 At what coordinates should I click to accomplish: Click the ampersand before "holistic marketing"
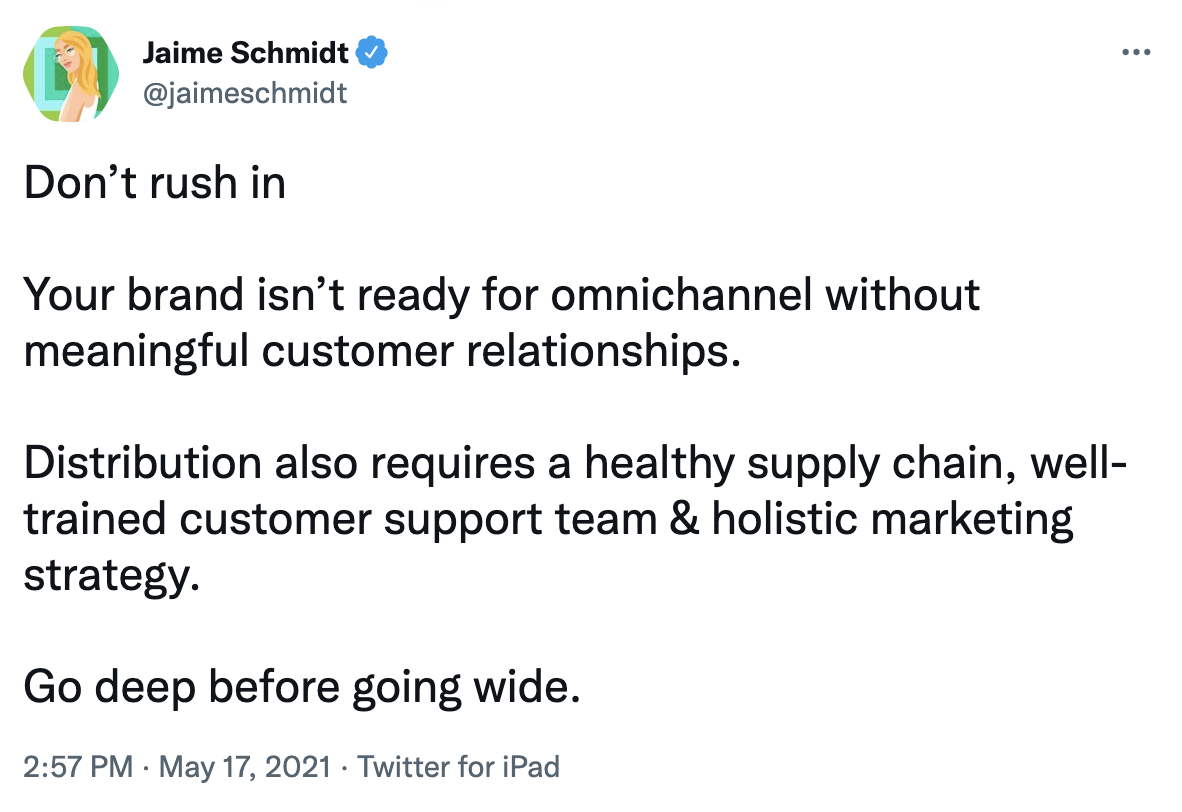click(682, 521)
